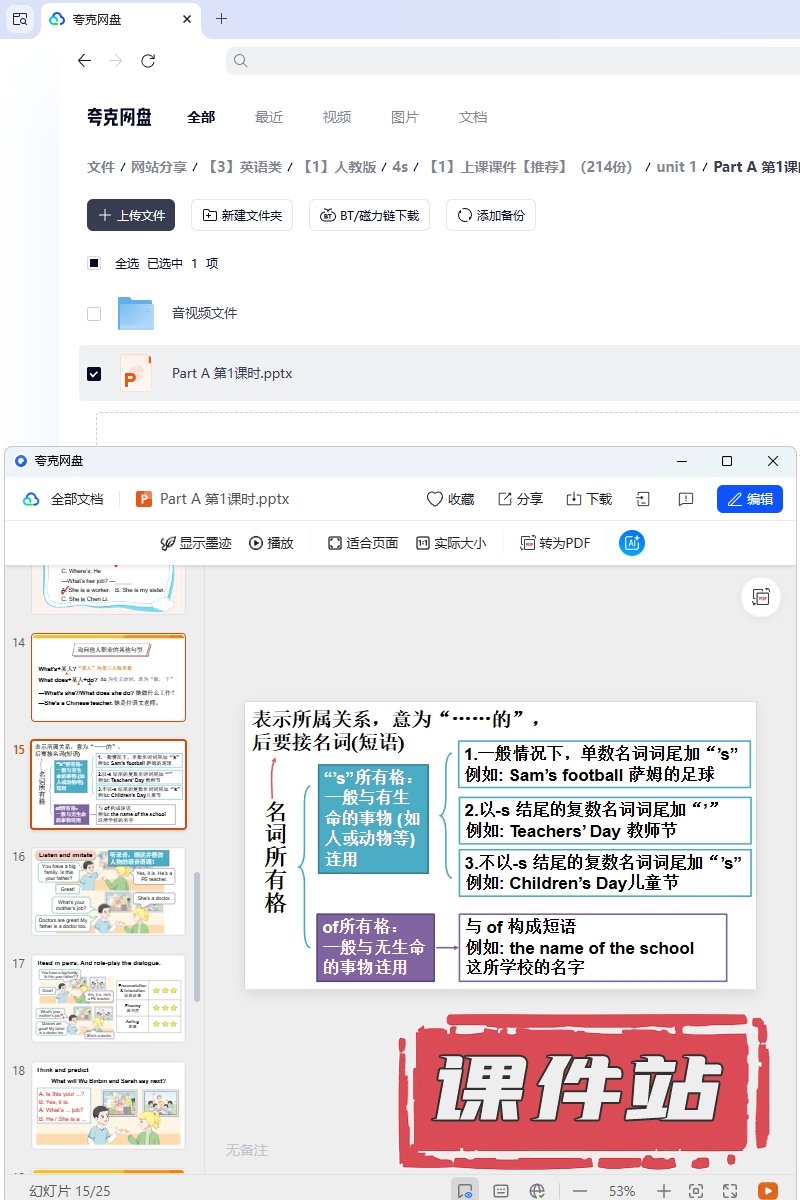The image size is (800, 1200).
Task: Click the round AI assistant icon
Action: point(632,543)
